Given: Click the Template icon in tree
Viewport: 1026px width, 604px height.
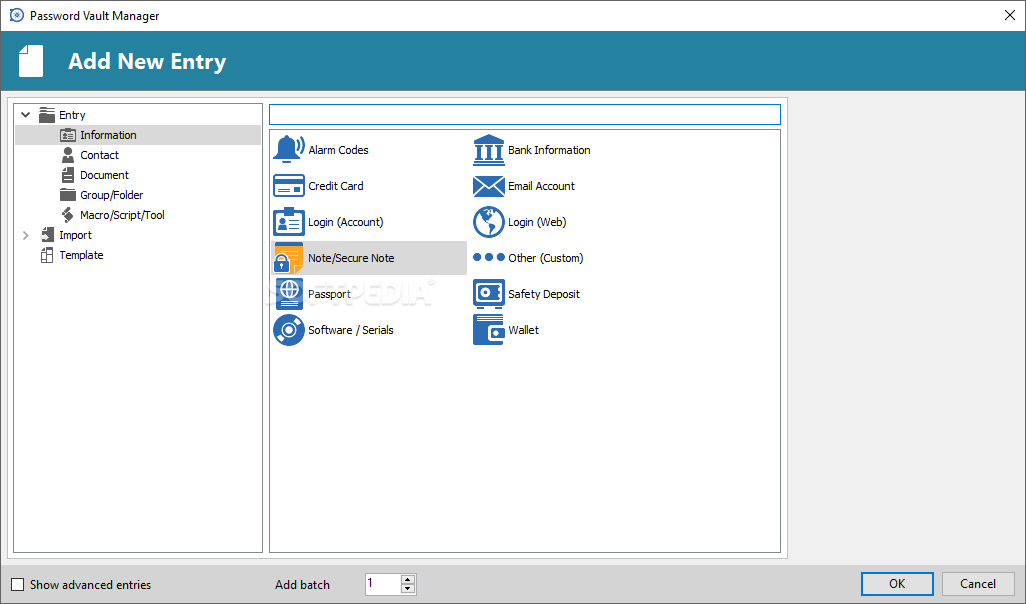Looking at the screenshot, I should tap(47, 255).
